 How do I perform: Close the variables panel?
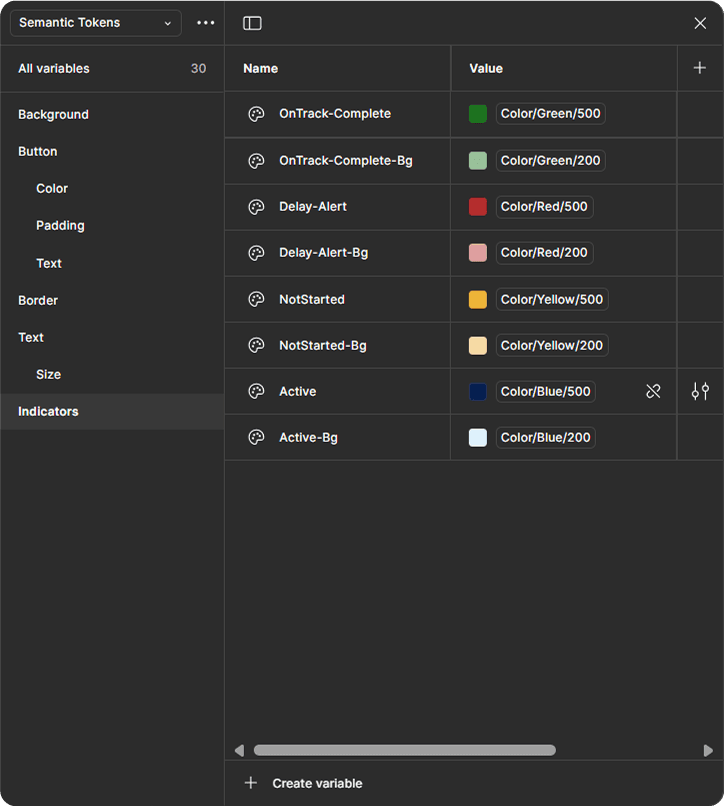(x=700, y=23)
